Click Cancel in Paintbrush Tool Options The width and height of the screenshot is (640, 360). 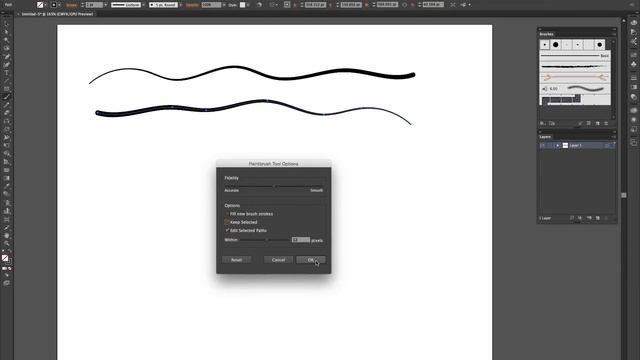pos(278,260)
